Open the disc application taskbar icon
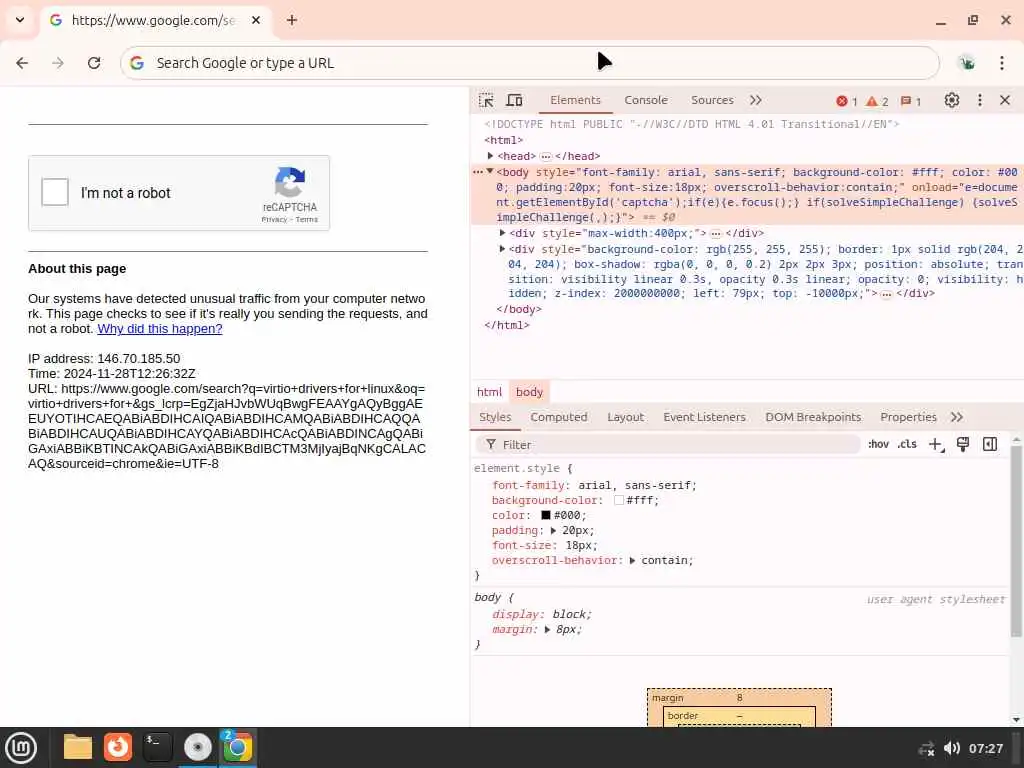Screen dimensions: 1024x768 pos(197,747)
